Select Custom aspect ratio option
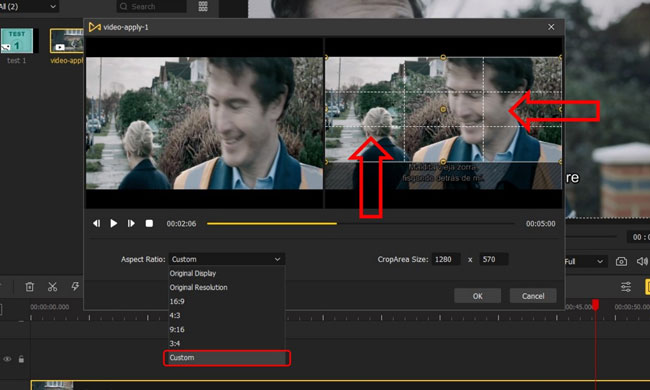The height and width of the screenshot is (390, 650). [227, 358]
